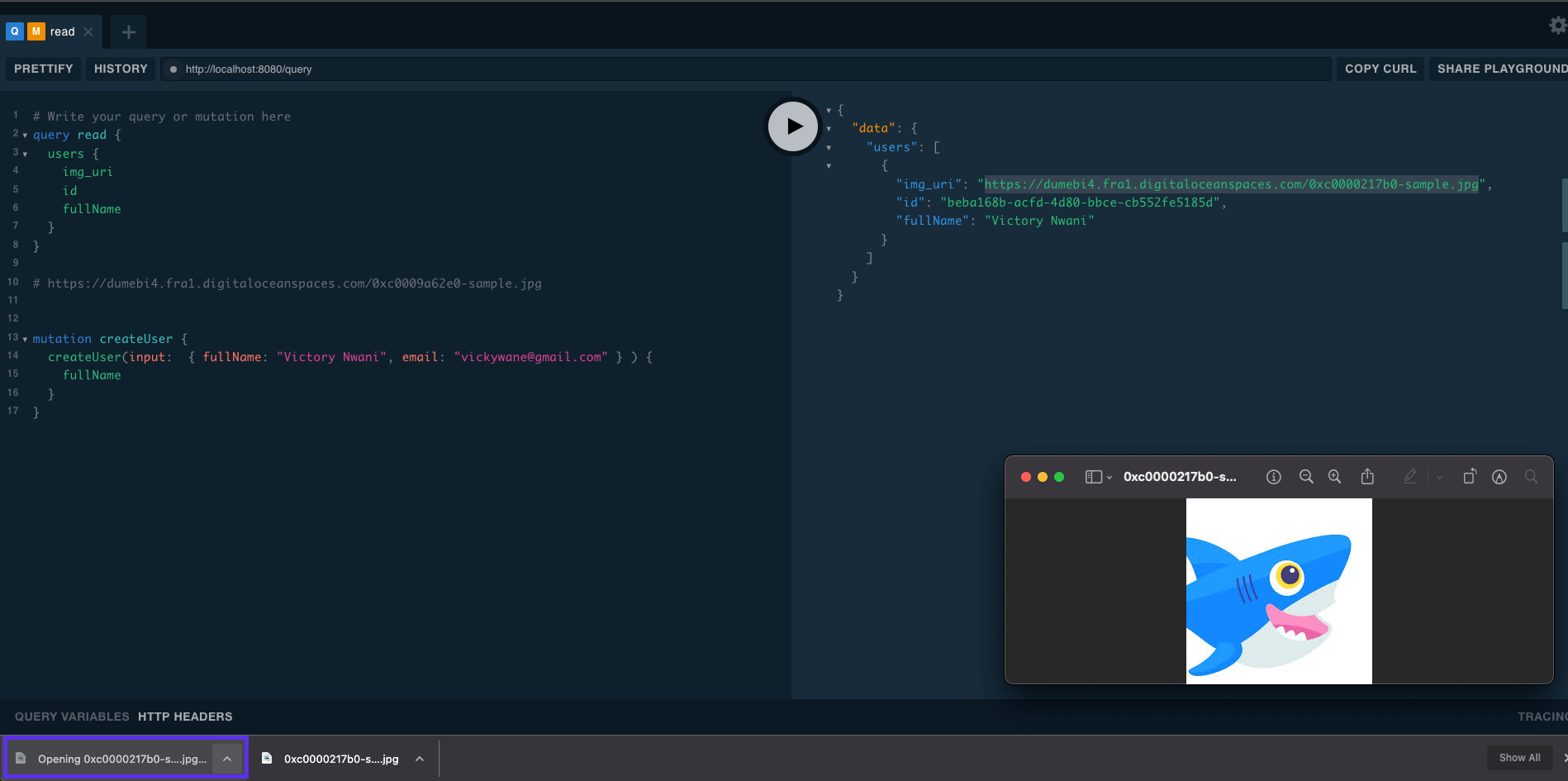Screen dimensions: 1568x781
Task: Collapse the mutation createUser fold arrow
Action: [x=25, y=340]
